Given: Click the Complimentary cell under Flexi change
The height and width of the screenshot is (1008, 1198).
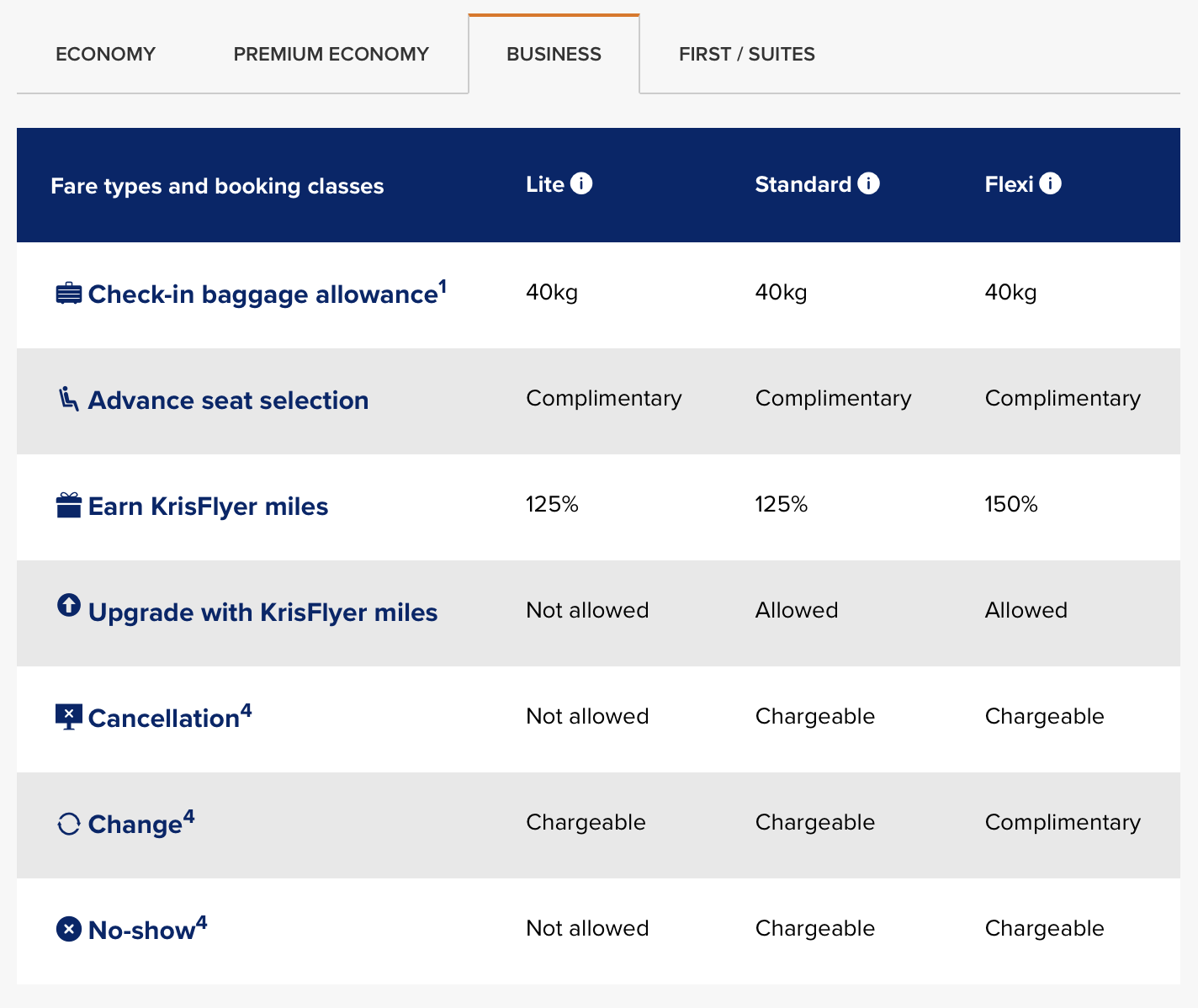Looking at the screenshot, I should point(1062,822).
